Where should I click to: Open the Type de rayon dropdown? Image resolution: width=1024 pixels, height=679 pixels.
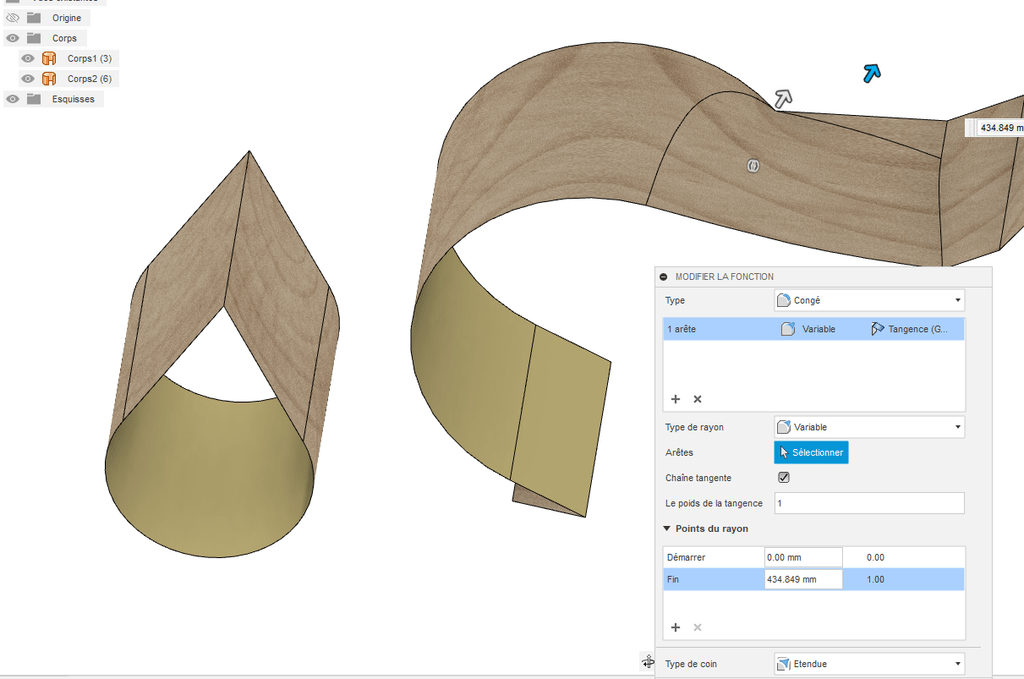pyautogui.click(x=869, y=427)
